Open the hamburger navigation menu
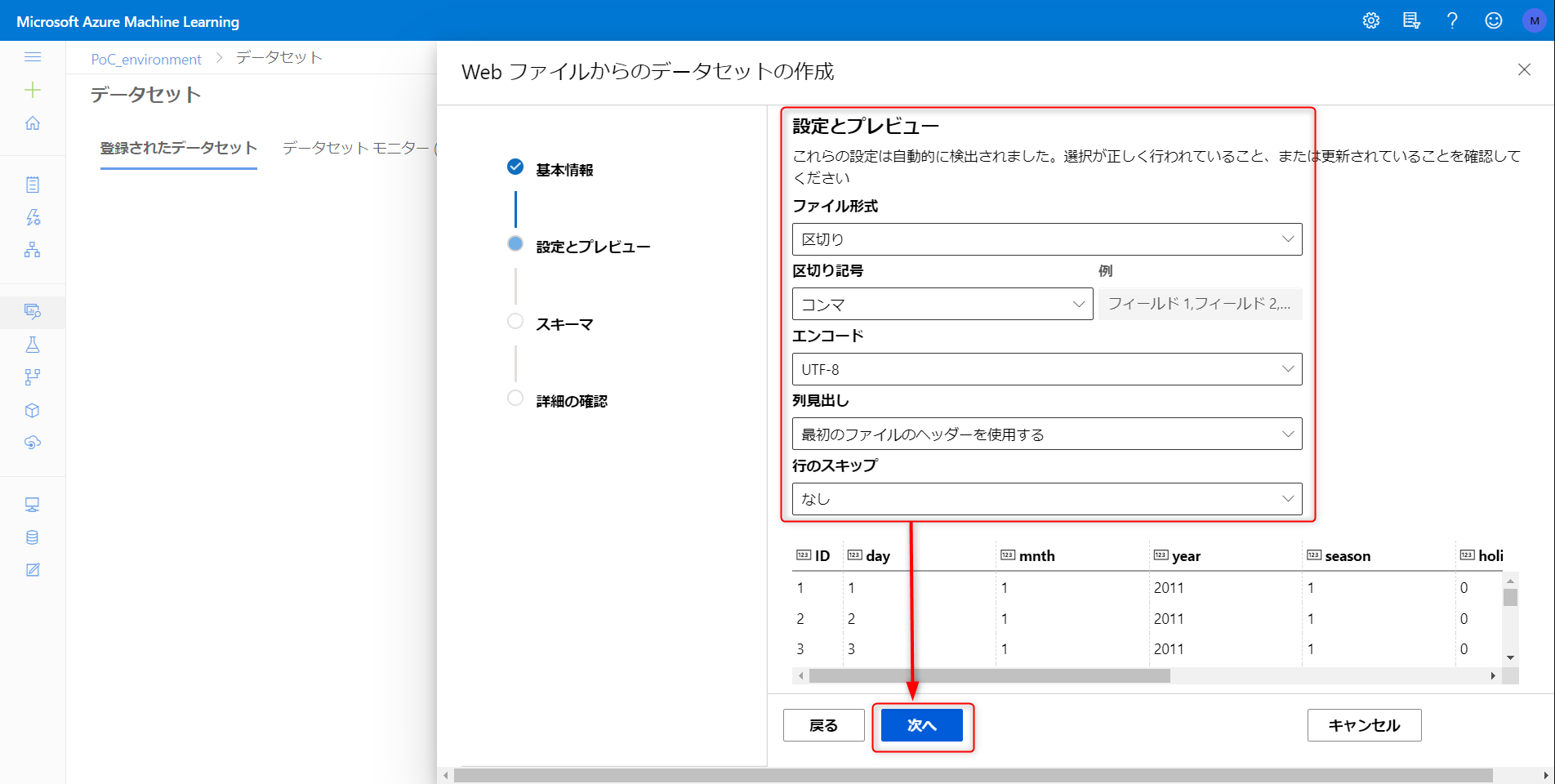The height and width of the screenshot is (784, 1555). (33, 57)
